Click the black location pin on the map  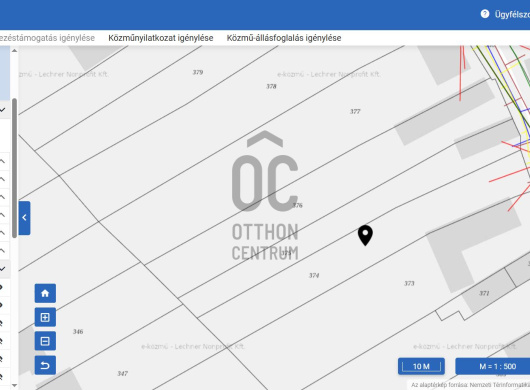(x=365, y=235)
